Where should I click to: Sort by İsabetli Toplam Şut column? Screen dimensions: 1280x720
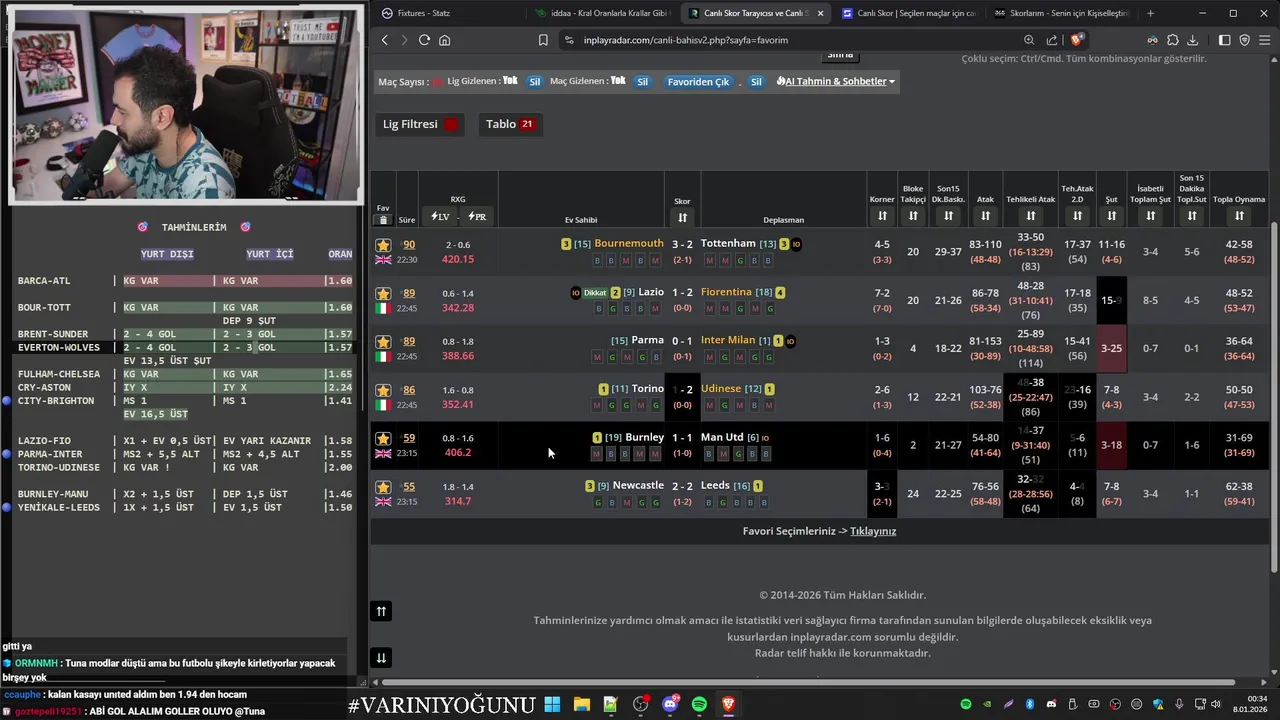pos(1150,216)
